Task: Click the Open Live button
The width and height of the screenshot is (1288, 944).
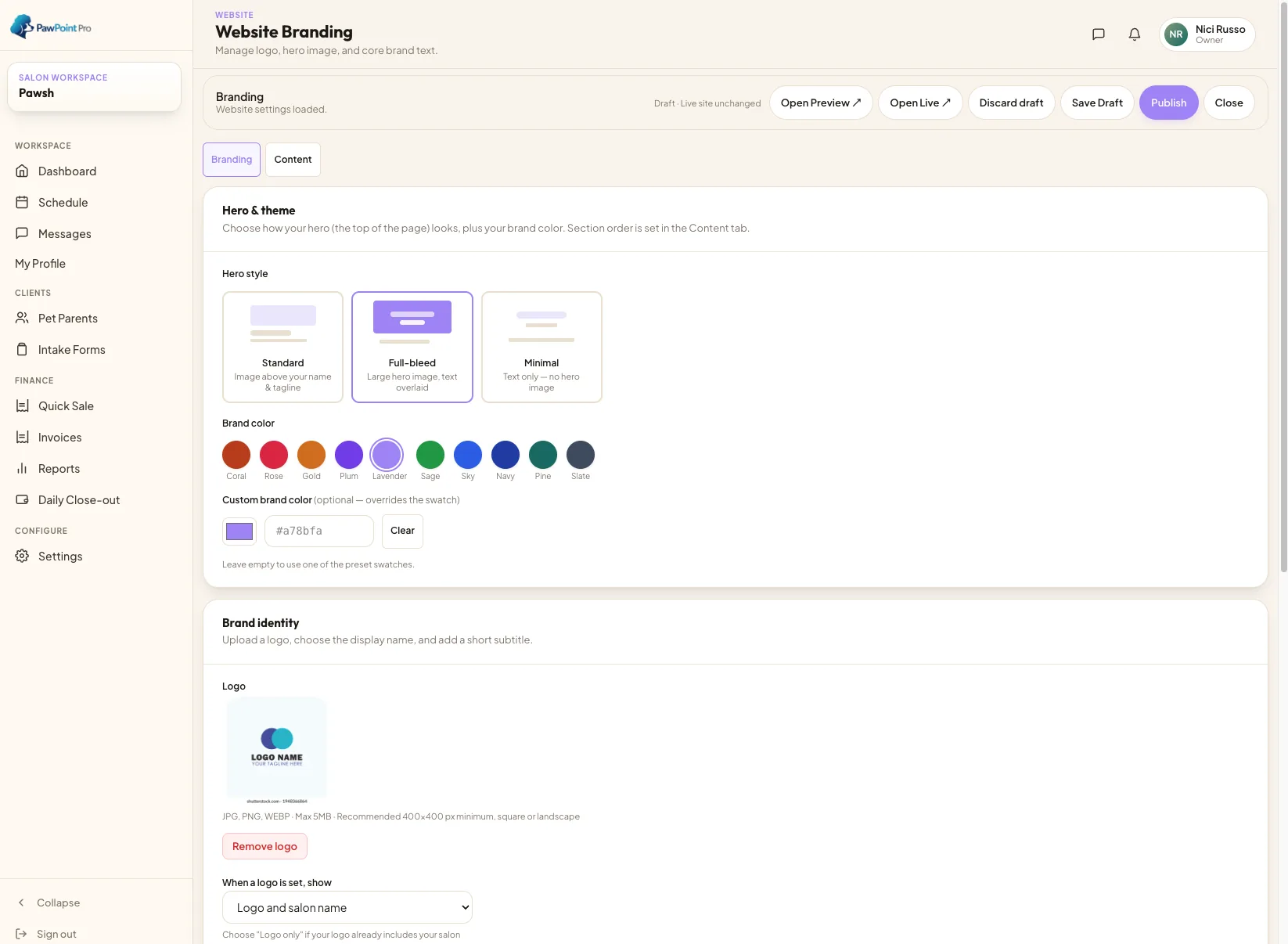Action: 920,103
